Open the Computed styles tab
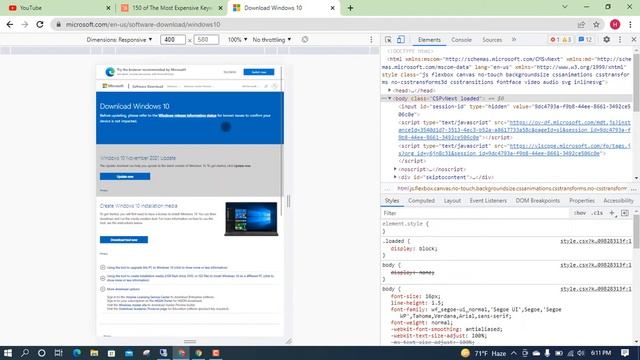This screenshot has height=360, width=640. coord(421,201)
